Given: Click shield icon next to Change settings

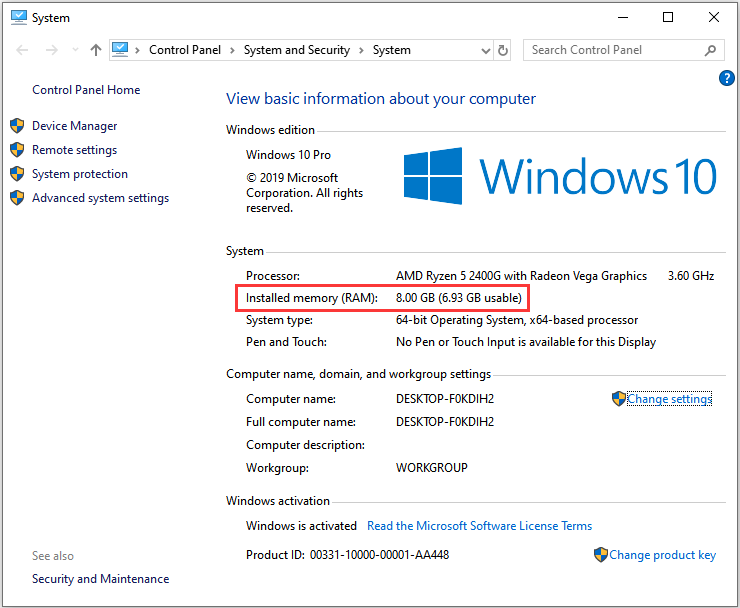Looking at the screenshot, I should [x=618, y=399].
